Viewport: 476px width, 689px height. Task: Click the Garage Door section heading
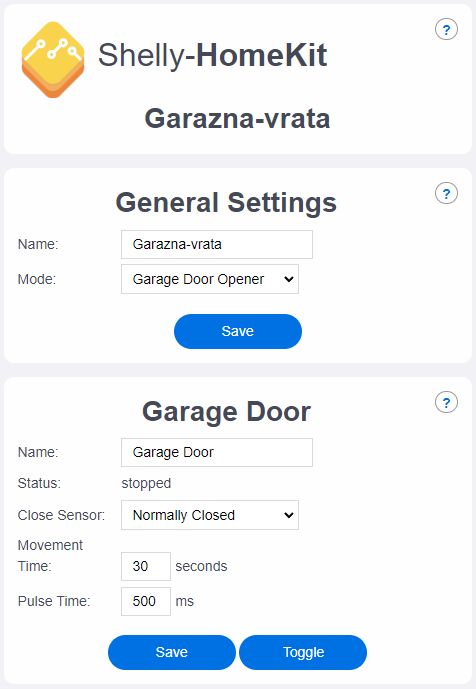point(226,412)
